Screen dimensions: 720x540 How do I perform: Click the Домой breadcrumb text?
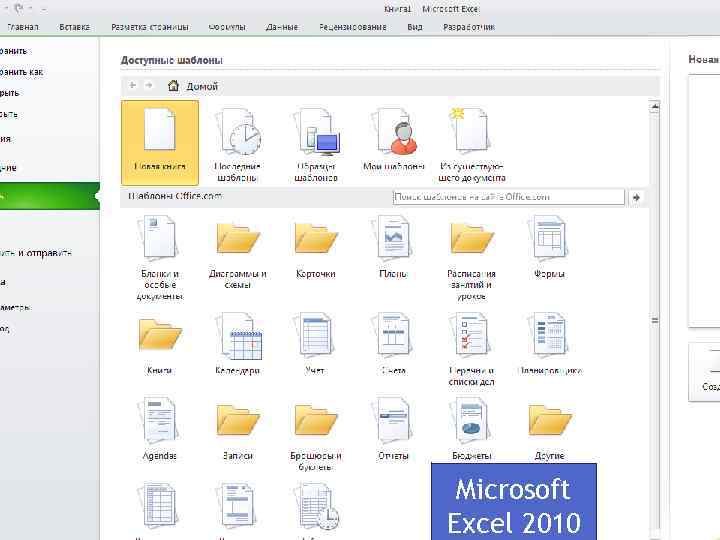pos(202,86)
